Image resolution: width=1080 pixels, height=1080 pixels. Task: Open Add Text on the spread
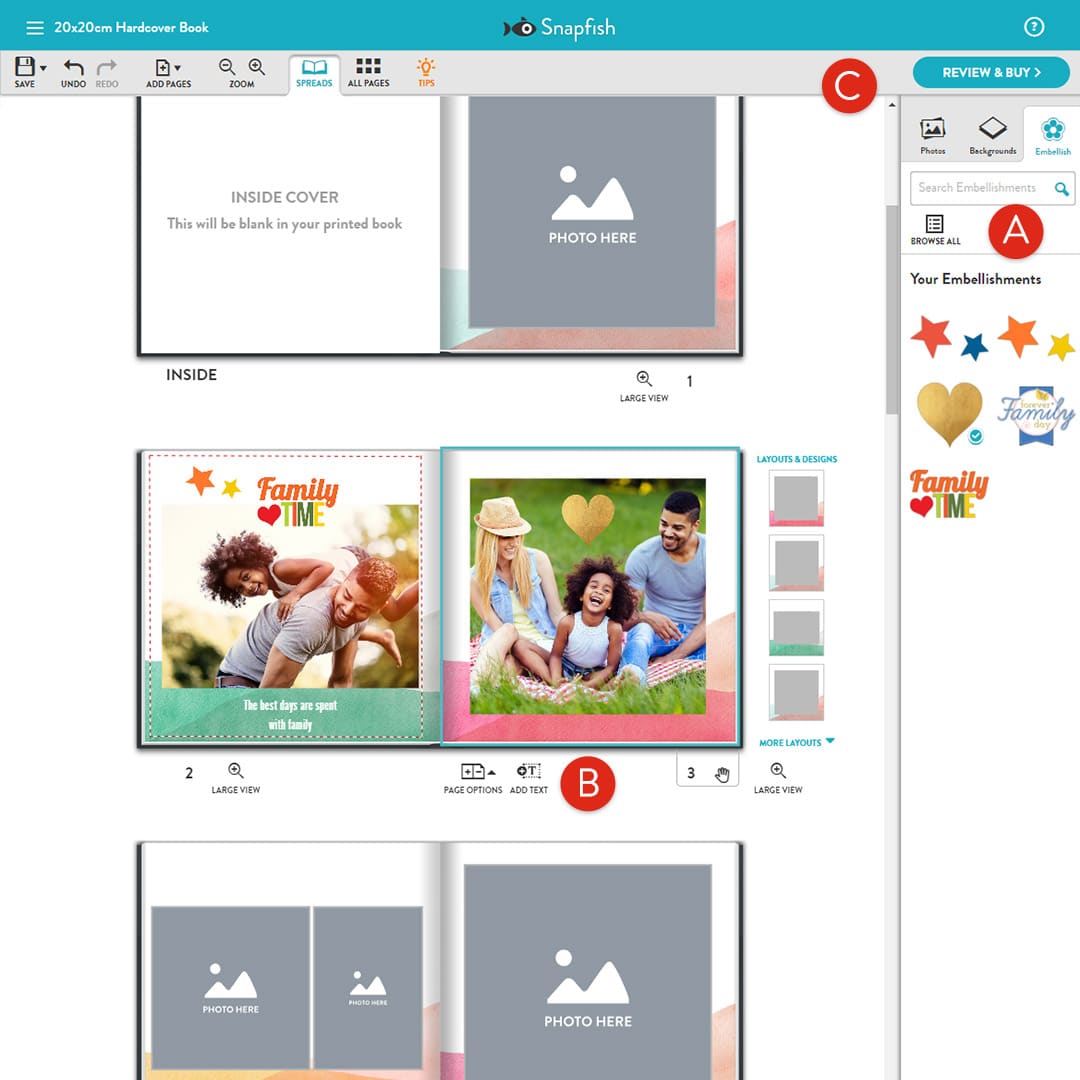pos(528,773)
